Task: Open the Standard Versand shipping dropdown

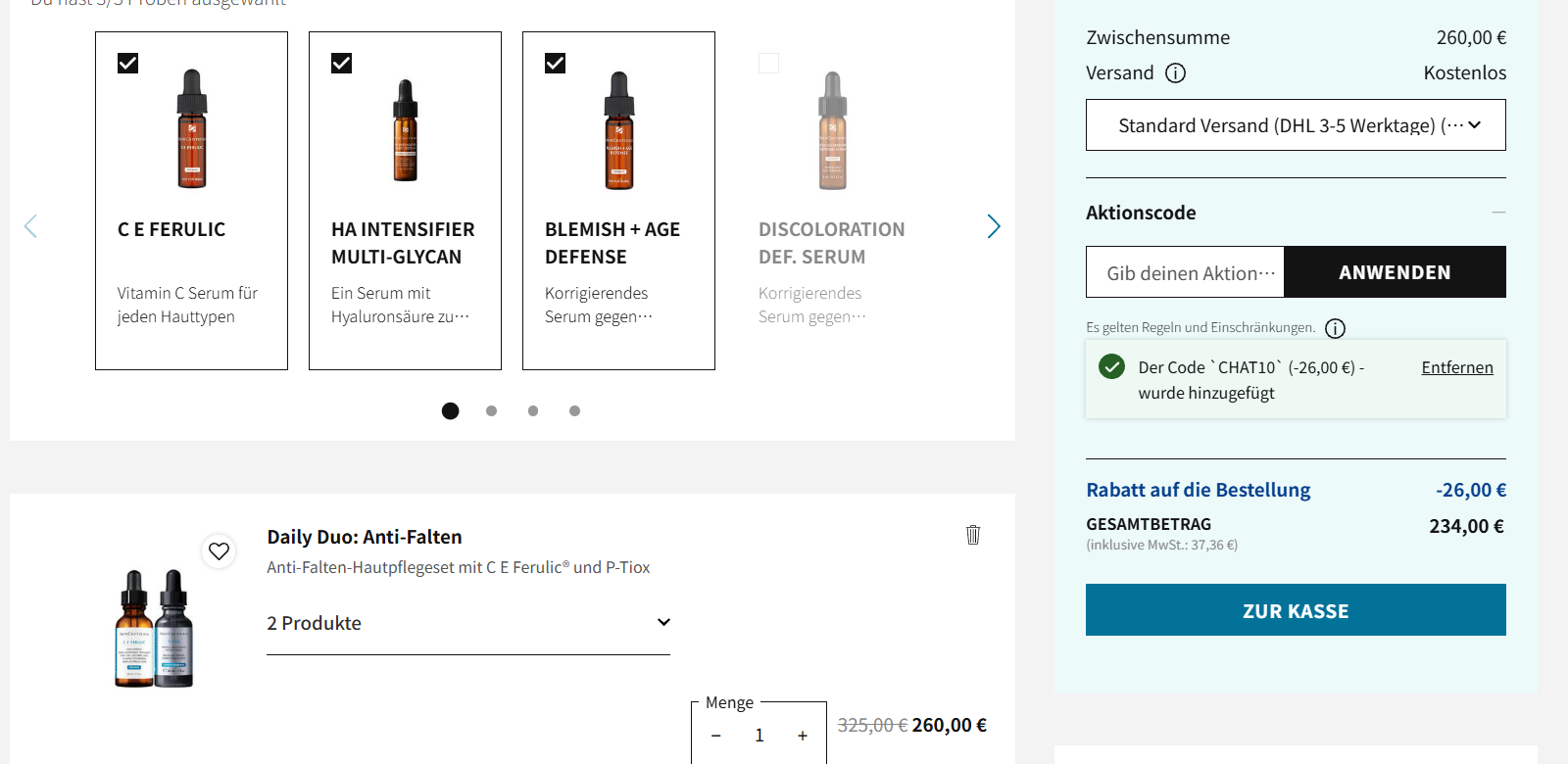Action: coord(1296,125)
